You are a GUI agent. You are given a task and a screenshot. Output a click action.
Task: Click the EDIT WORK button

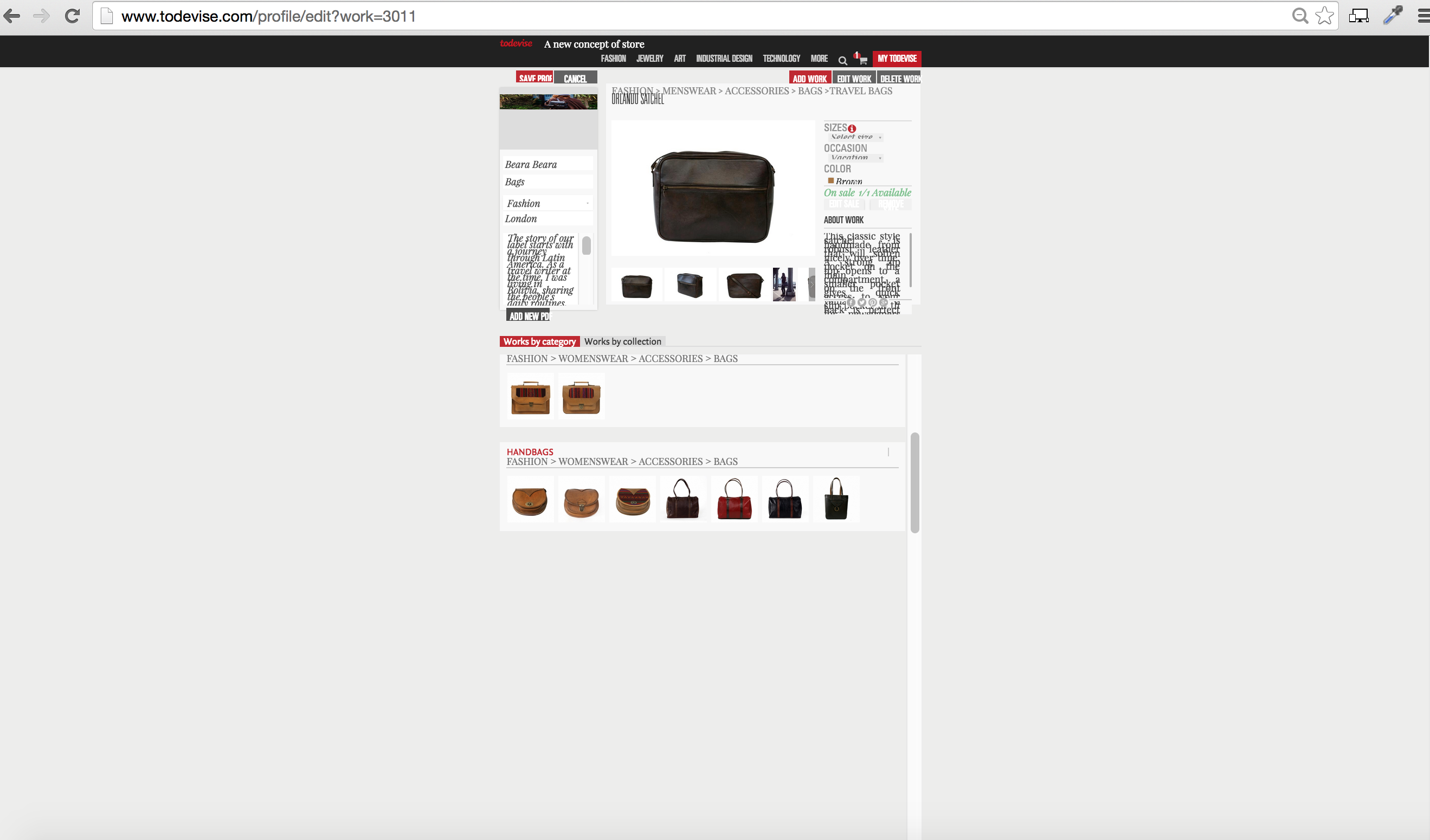854,77
